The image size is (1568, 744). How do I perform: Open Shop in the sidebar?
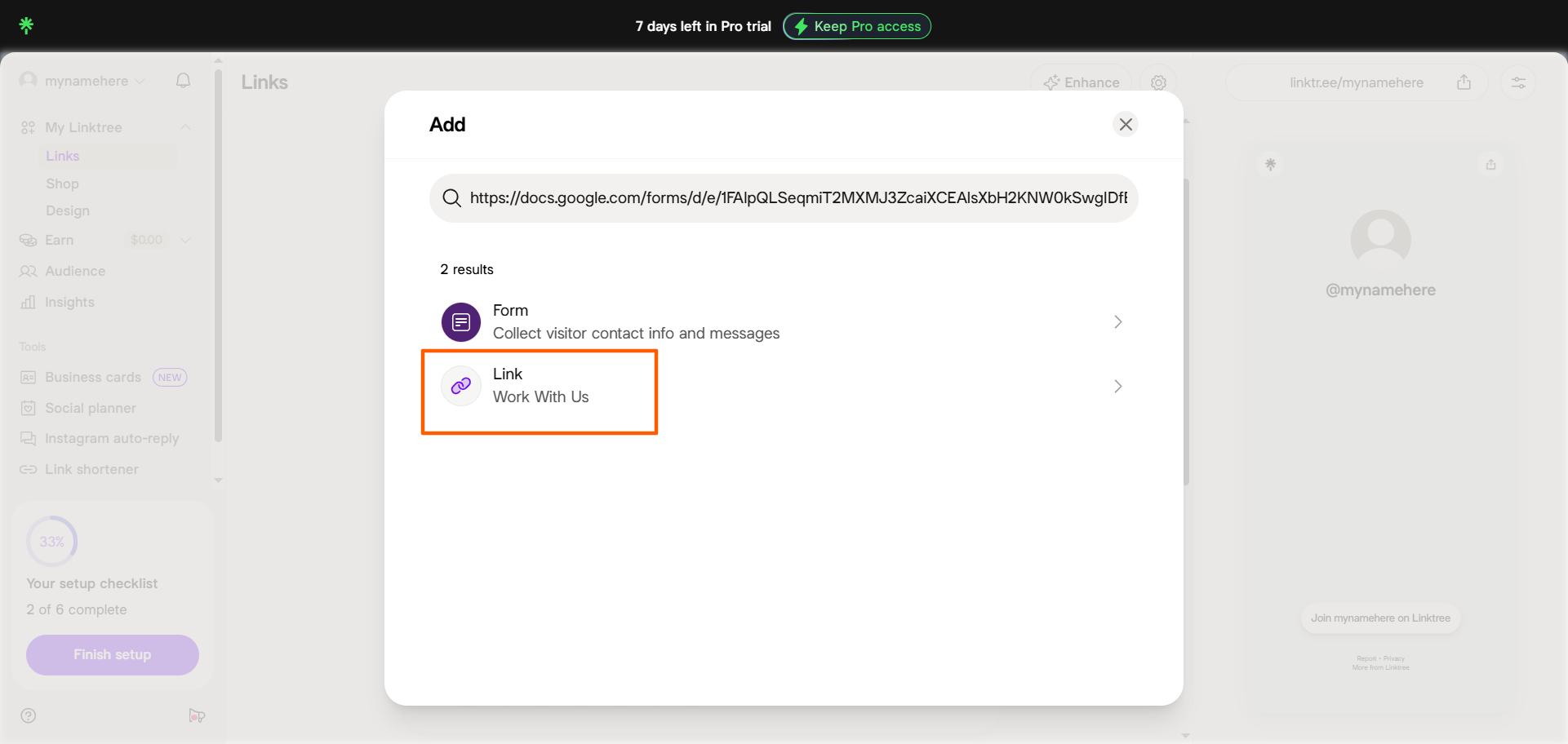63,184
